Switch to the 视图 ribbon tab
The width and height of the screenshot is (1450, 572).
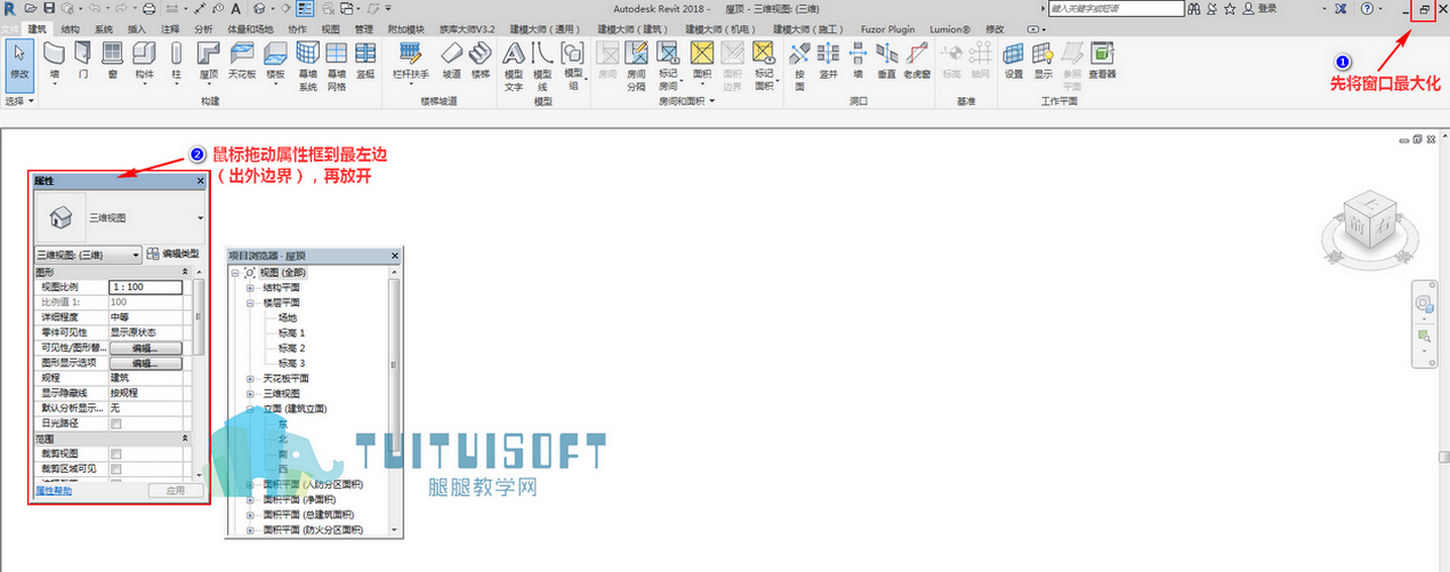click(x=330, y=29)
